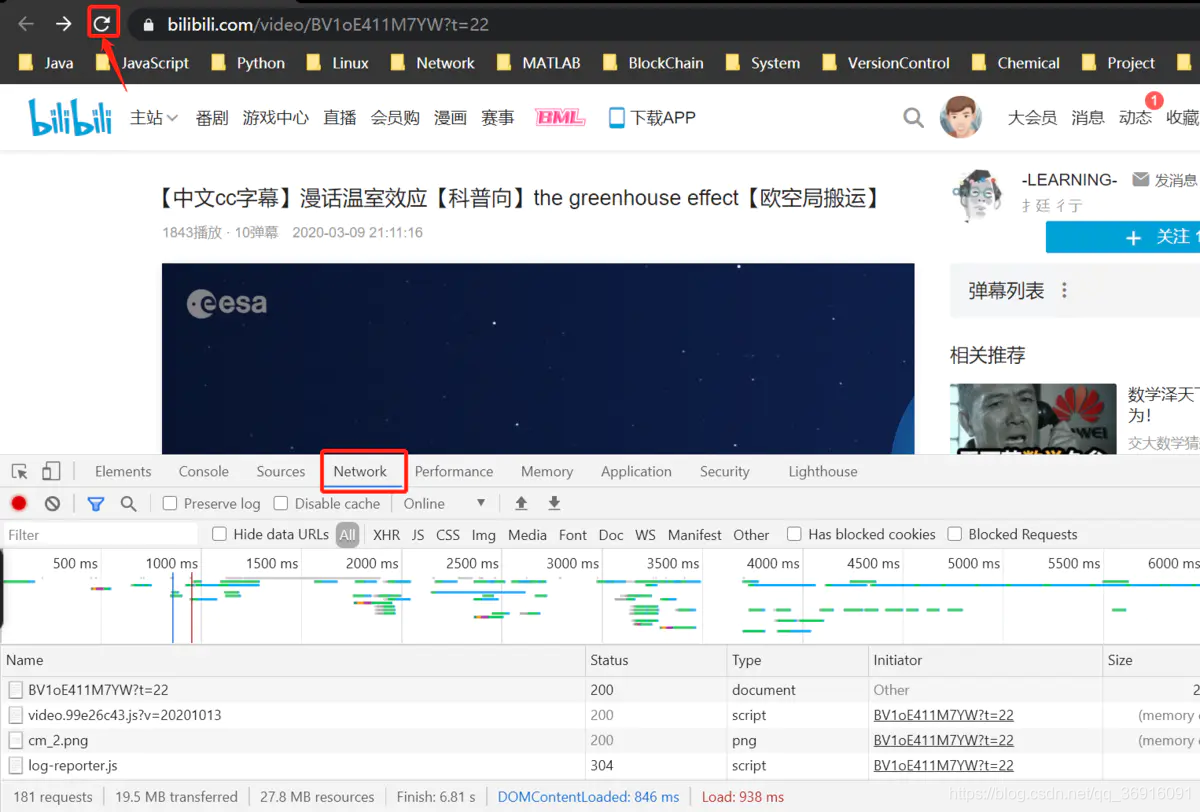Screen dimensions: 1200x812
Task: Click the padlock site info icon
Action: click(148, 24)
